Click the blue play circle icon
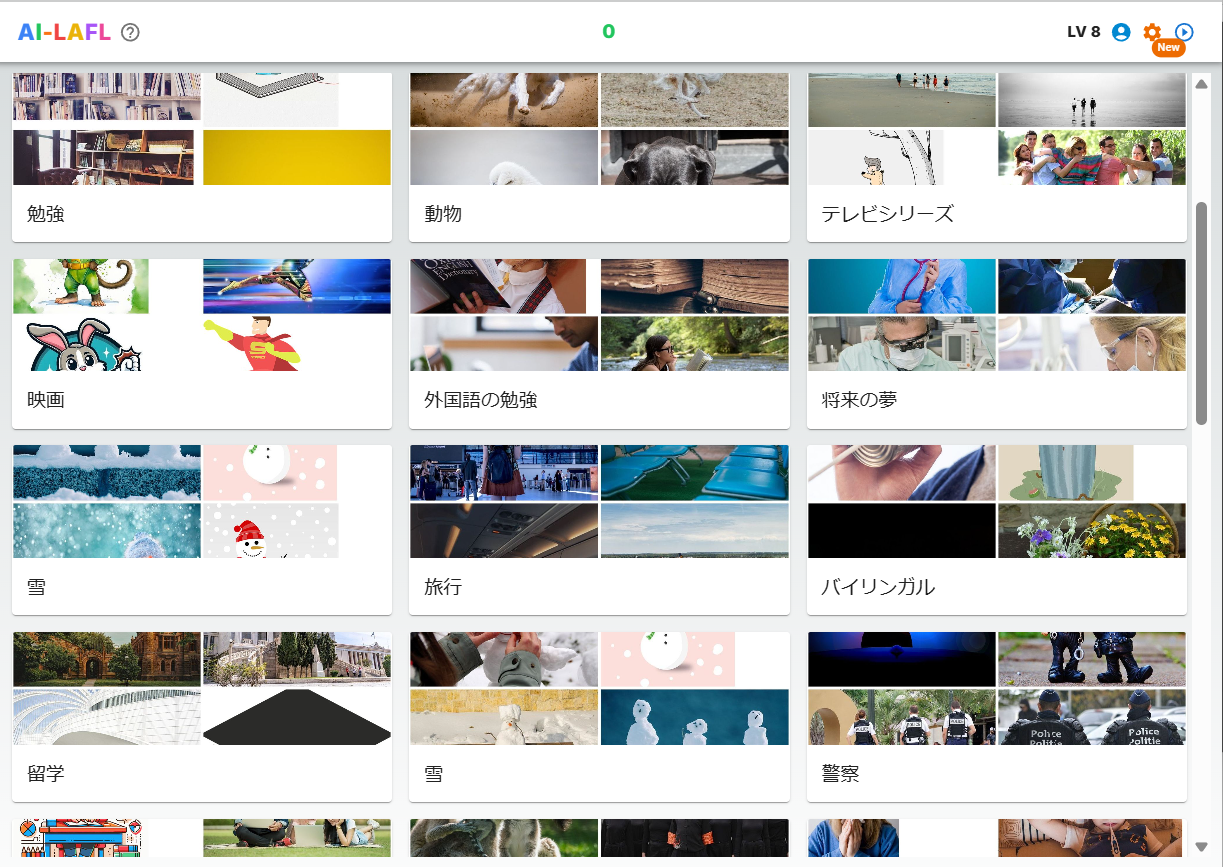Image resolution: width=1223 pixels, height=867 pixels. [1184, 32]
